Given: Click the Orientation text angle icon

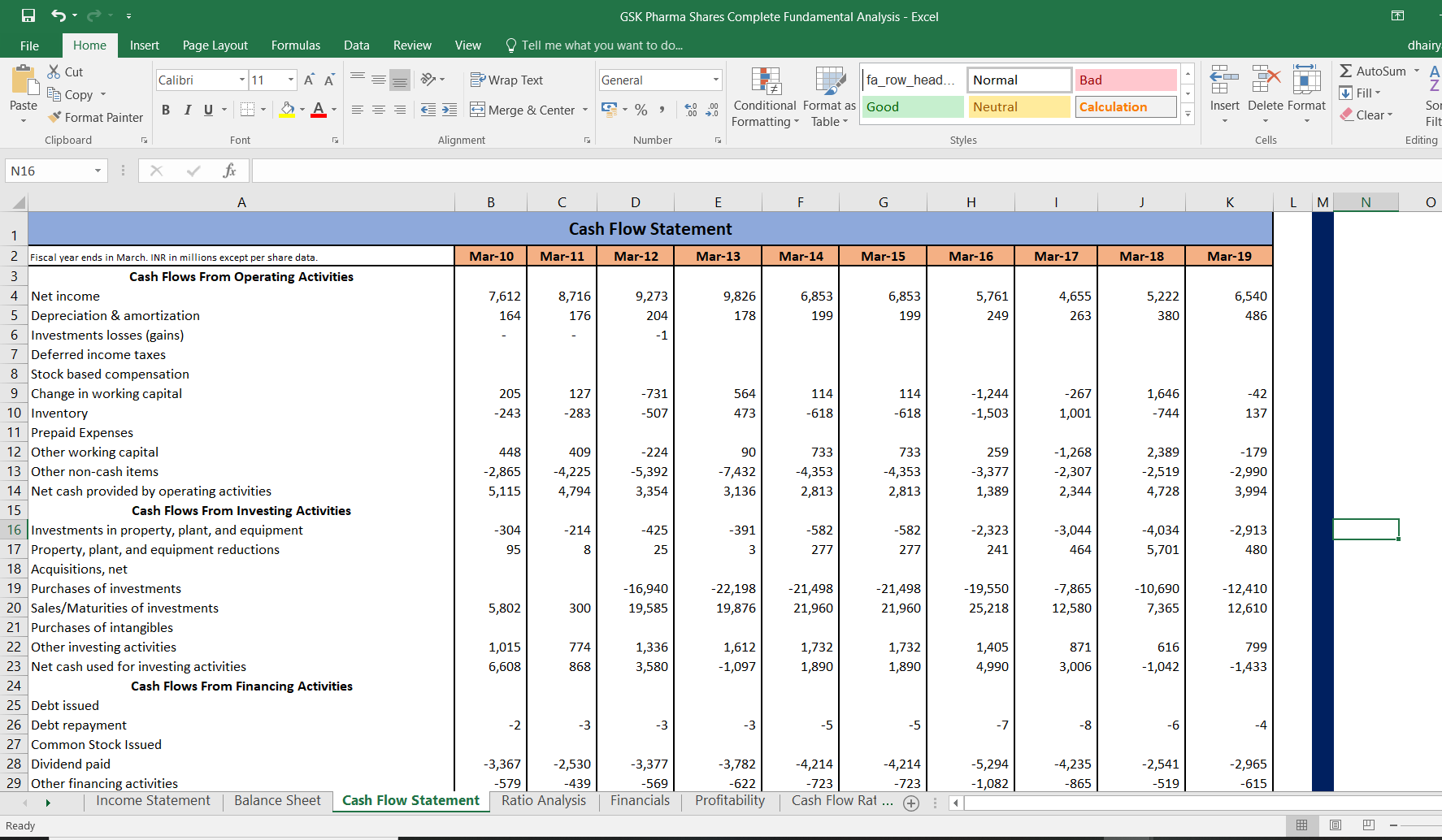Looking at the screenshot, I should click(x=428, y=80).
